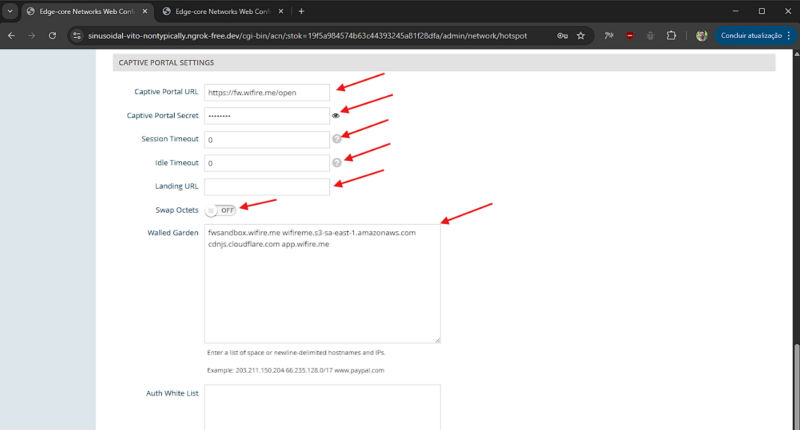Maximize the browser window
The height and width of the screenshot is (430, 800).
pyautogui.click(x=762, y=11)
